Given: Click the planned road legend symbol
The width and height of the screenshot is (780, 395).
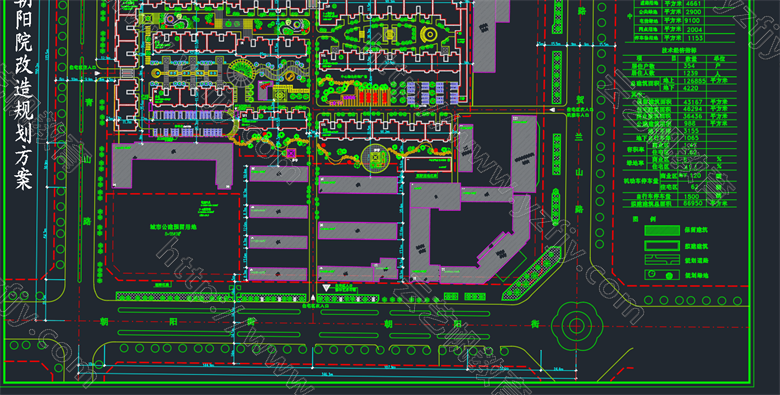Looking at the screenshot, I should [662, 260].
